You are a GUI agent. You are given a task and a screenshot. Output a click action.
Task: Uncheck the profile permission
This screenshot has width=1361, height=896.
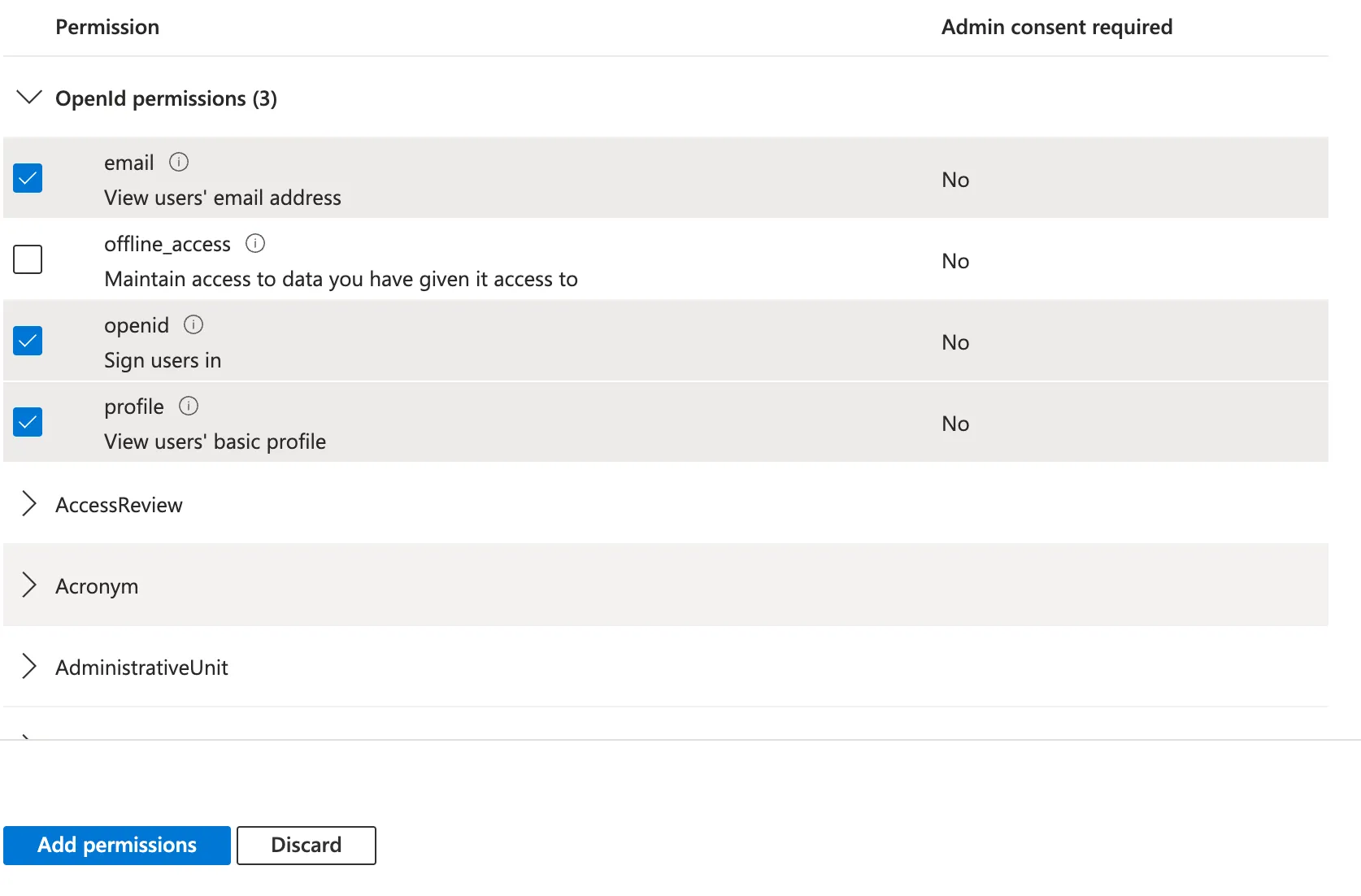click(x=28, y=421)
